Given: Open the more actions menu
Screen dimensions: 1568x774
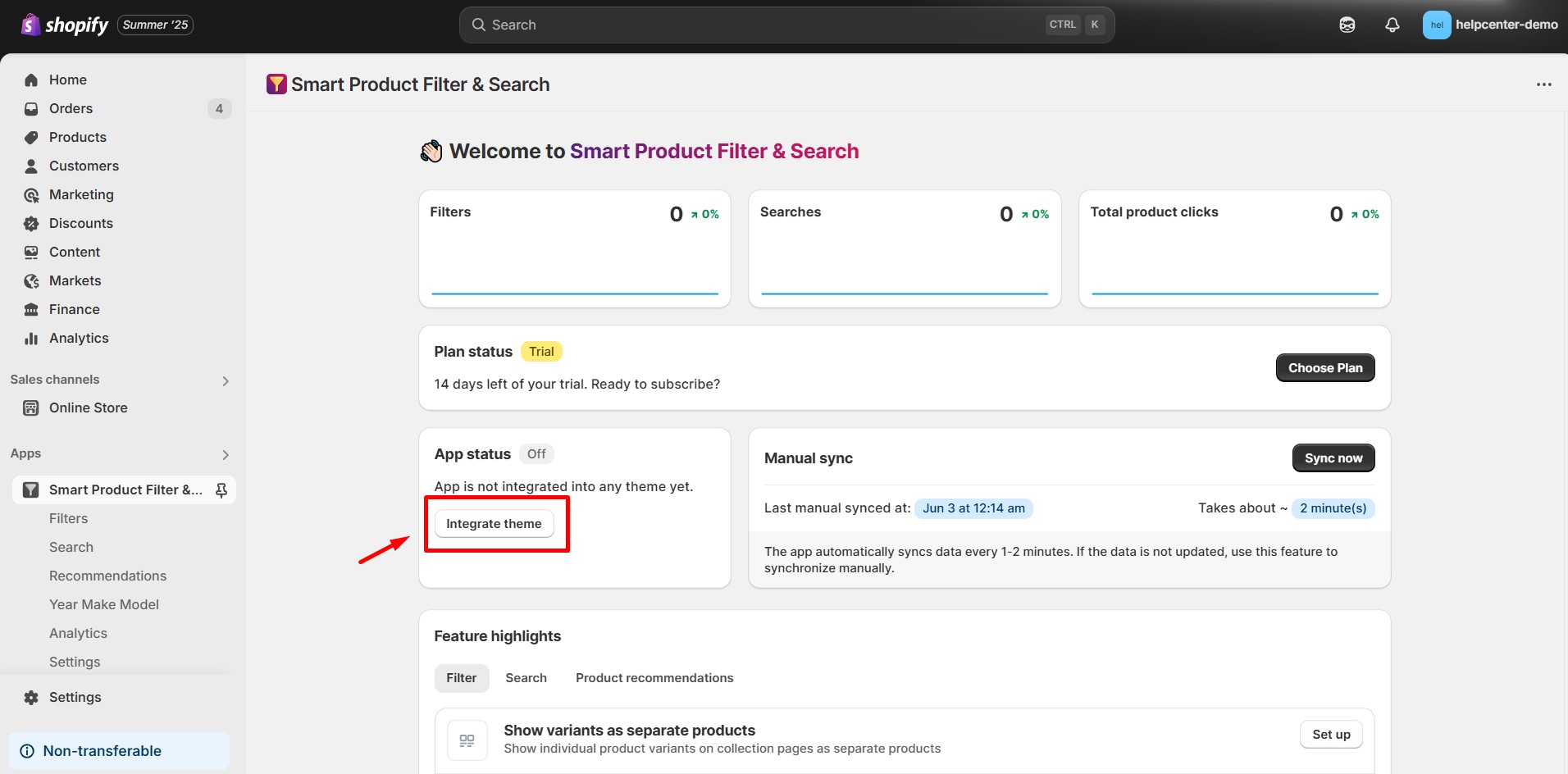Looking at the screenshot, I should [1544, 84].
